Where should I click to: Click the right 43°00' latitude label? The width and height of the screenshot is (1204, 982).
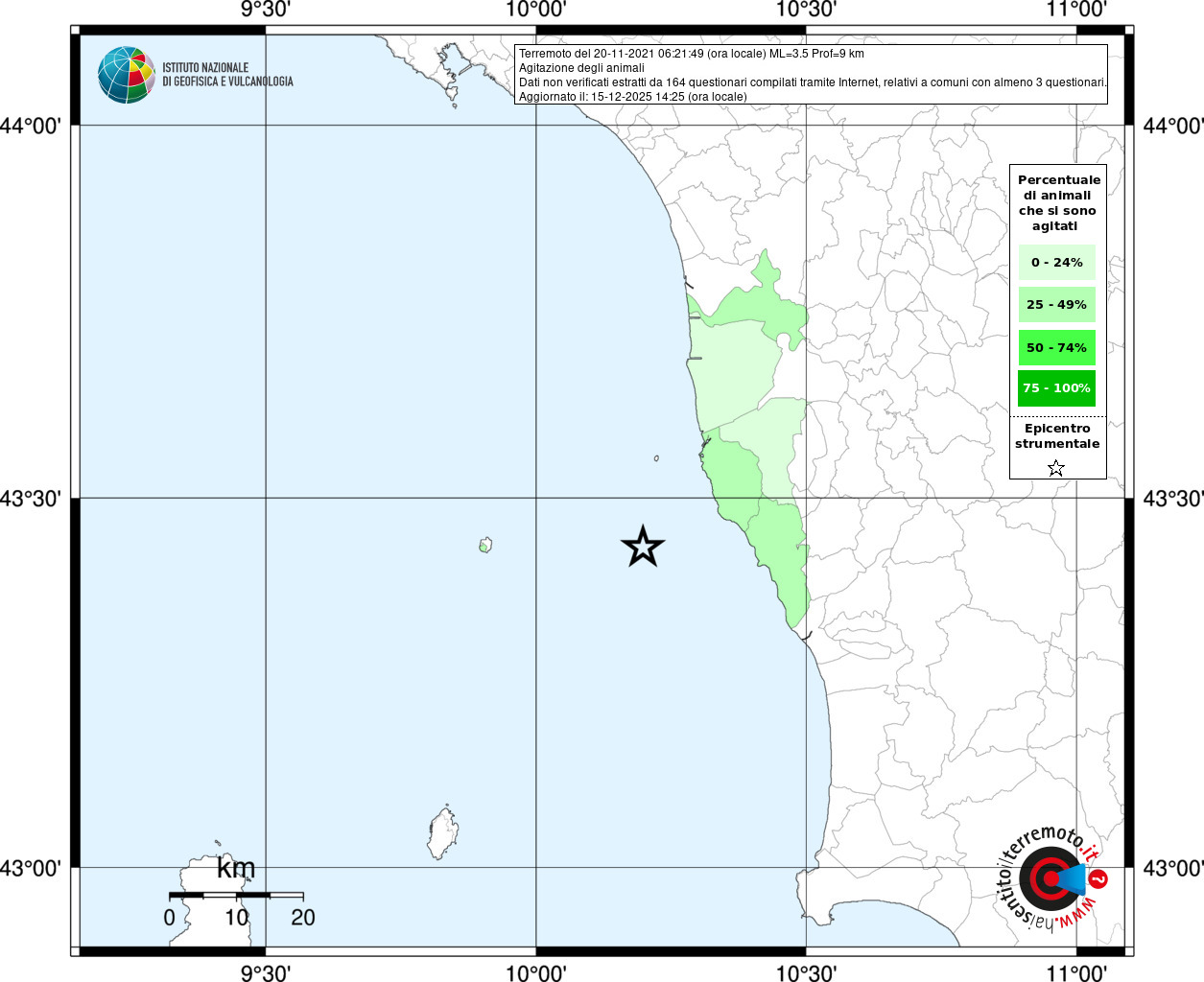point(1173,868)
